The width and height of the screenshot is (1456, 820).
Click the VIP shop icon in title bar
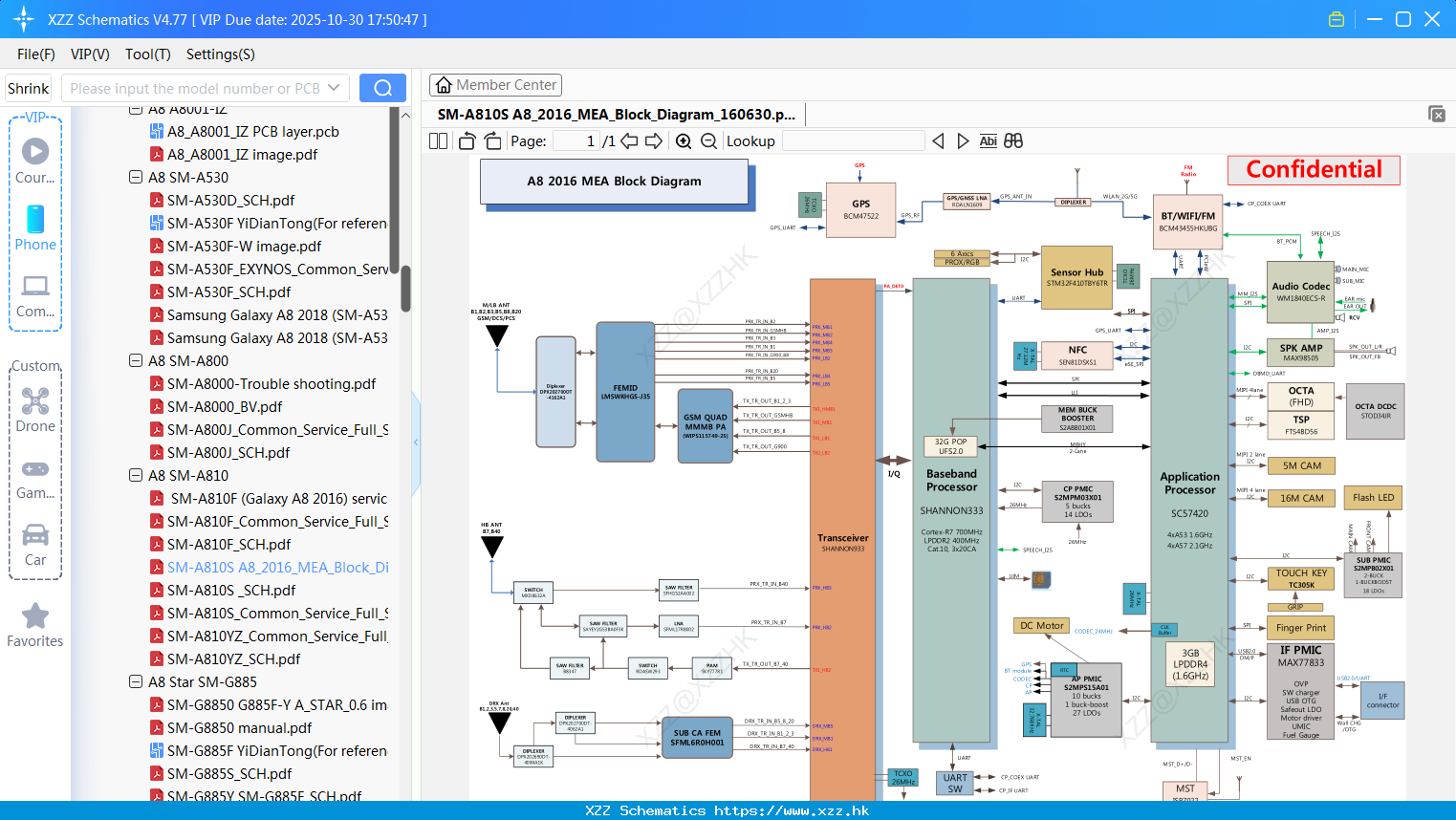tap(1336, 19)
